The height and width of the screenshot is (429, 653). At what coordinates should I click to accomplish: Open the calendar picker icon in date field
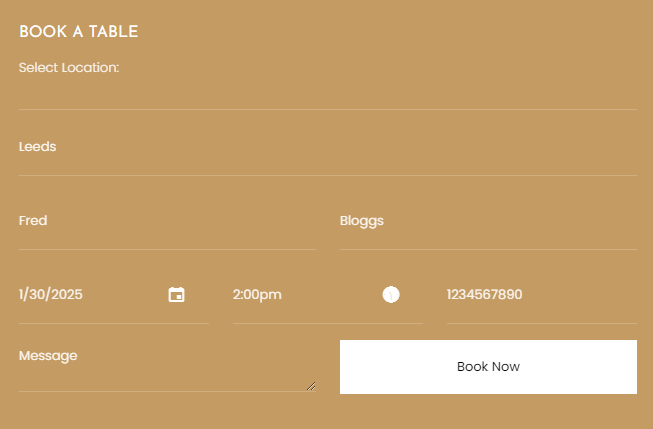[x=177, y=294]
